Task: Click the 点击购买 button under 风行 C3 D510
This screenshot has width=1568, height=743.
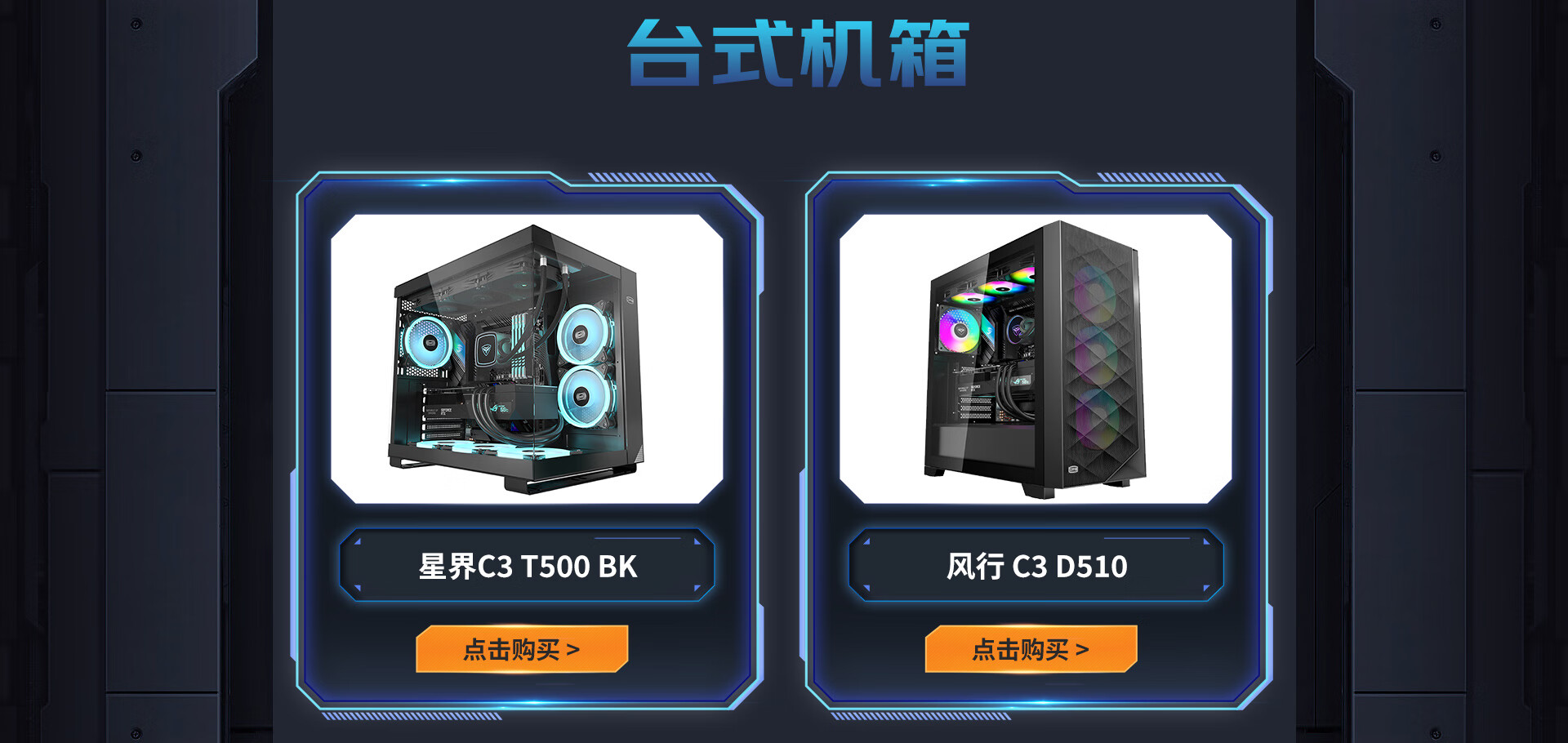Action: 1031,649
